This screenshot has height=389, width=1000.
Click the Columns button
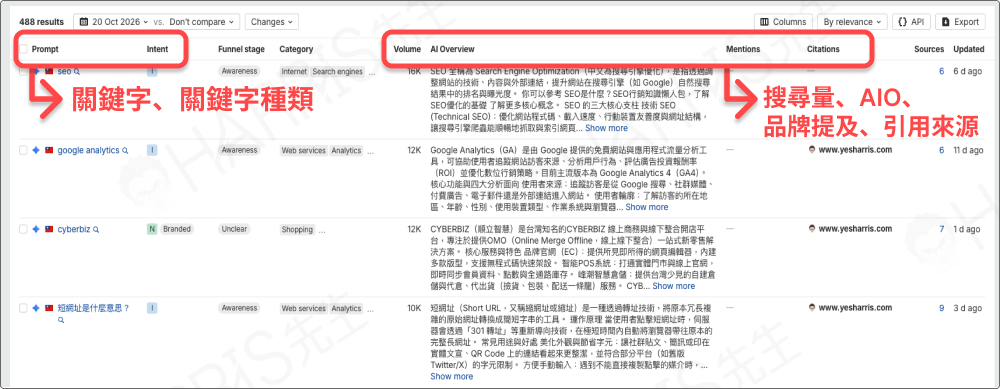[783, 22]
